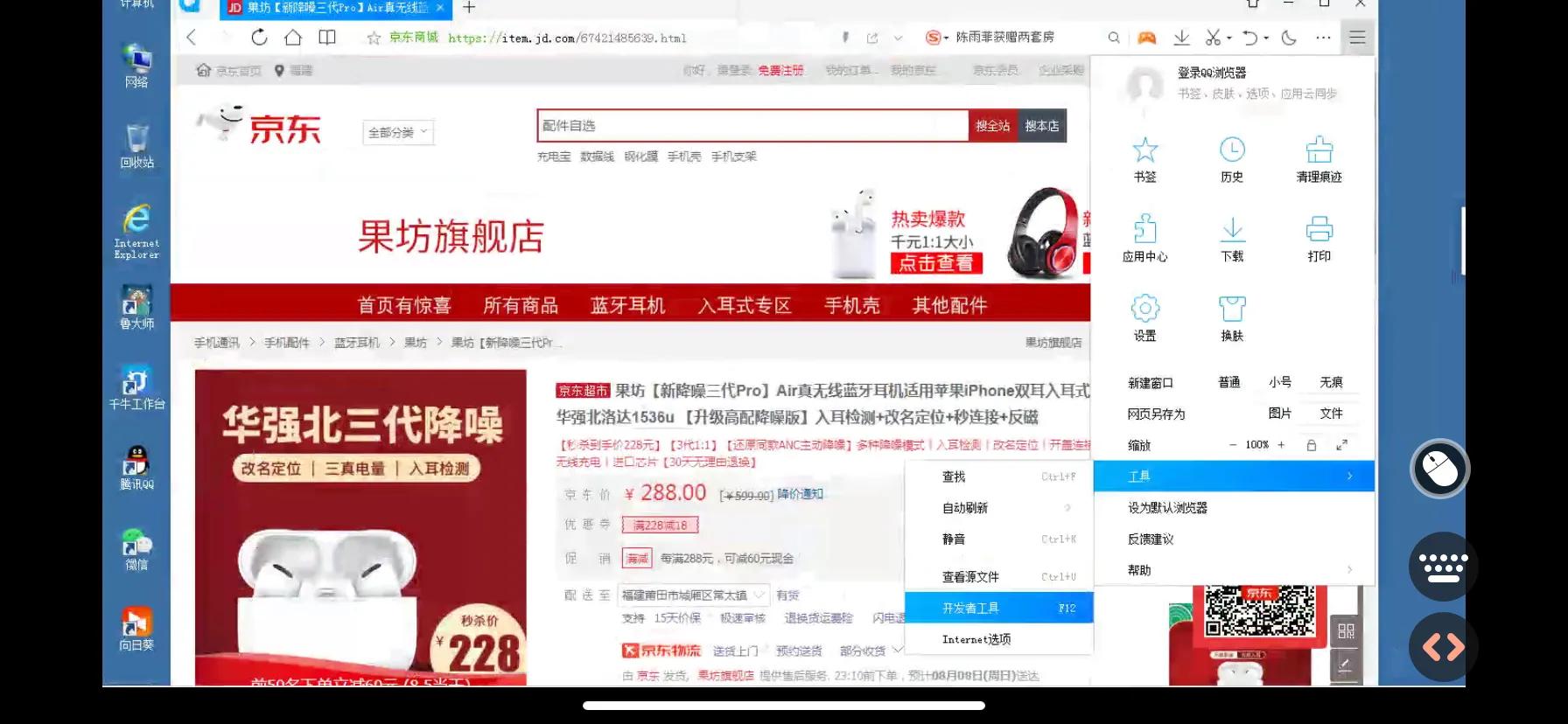Select 开发者工具 menu entry
The height and width of the screenshot is (724, 1568).
tap(999, 608)
